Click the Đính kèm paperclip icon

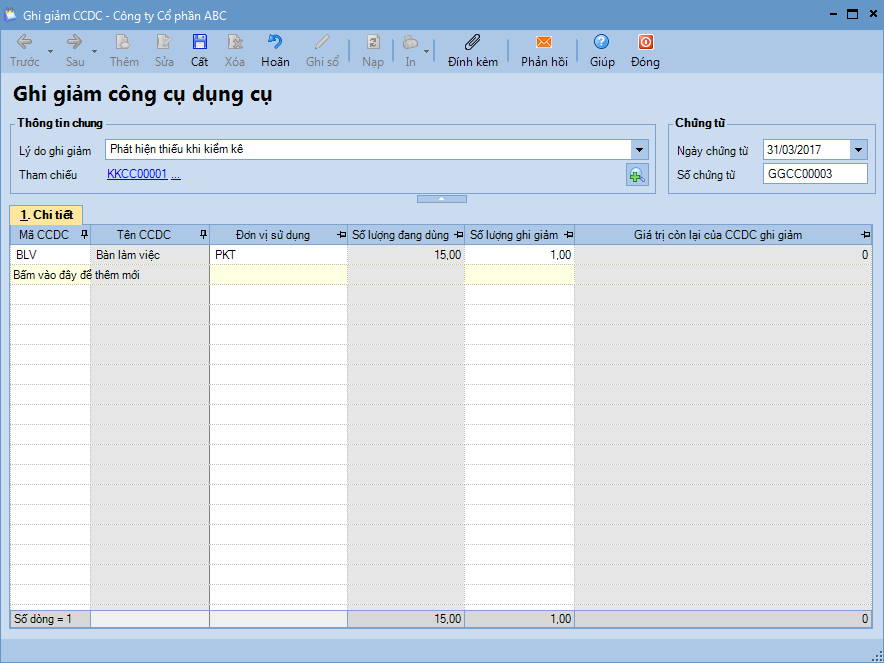point(473,43)
